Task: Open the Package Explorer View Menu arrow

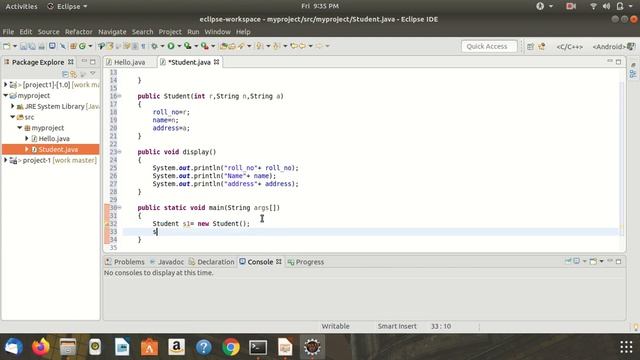Action: [x=93, y=74]
